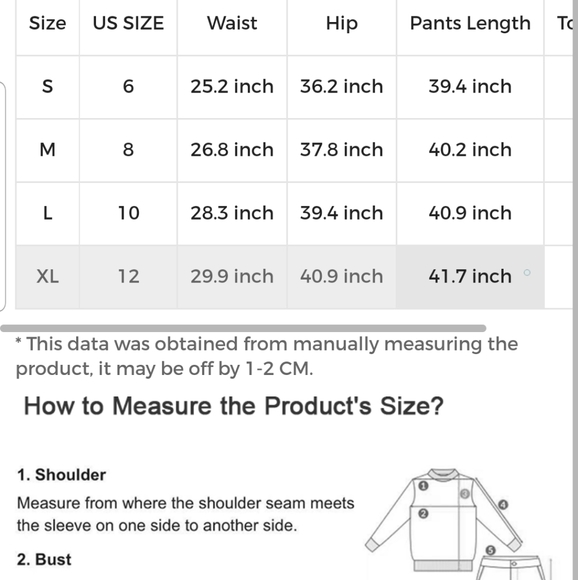Image resolution: width=578 pixels, height=580 pixels.
Task: Click the Pants Length column header
Action: tap(470, 23)
